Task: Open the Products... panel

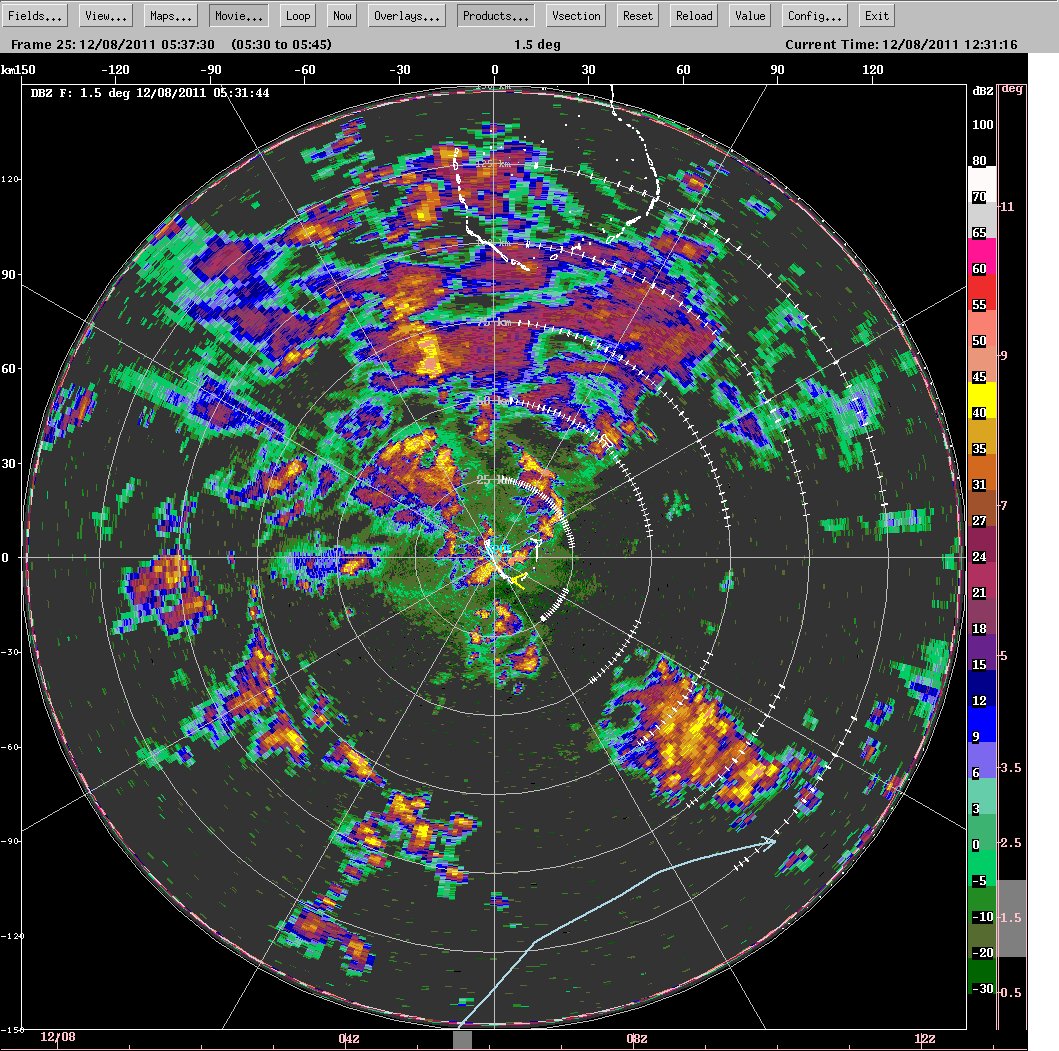Action: 496,15
